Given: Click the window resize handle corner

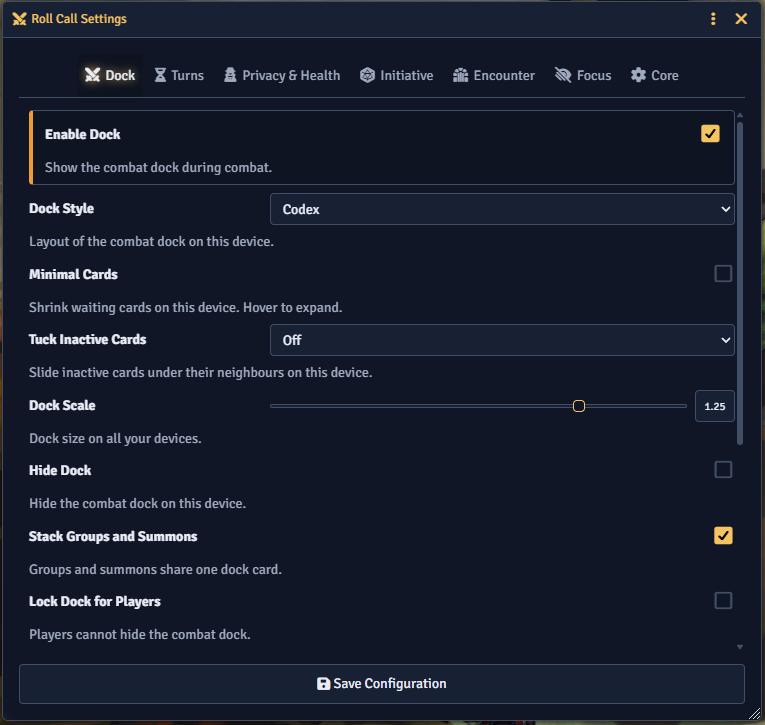Looking at the screenshot, I should point(755,714).
